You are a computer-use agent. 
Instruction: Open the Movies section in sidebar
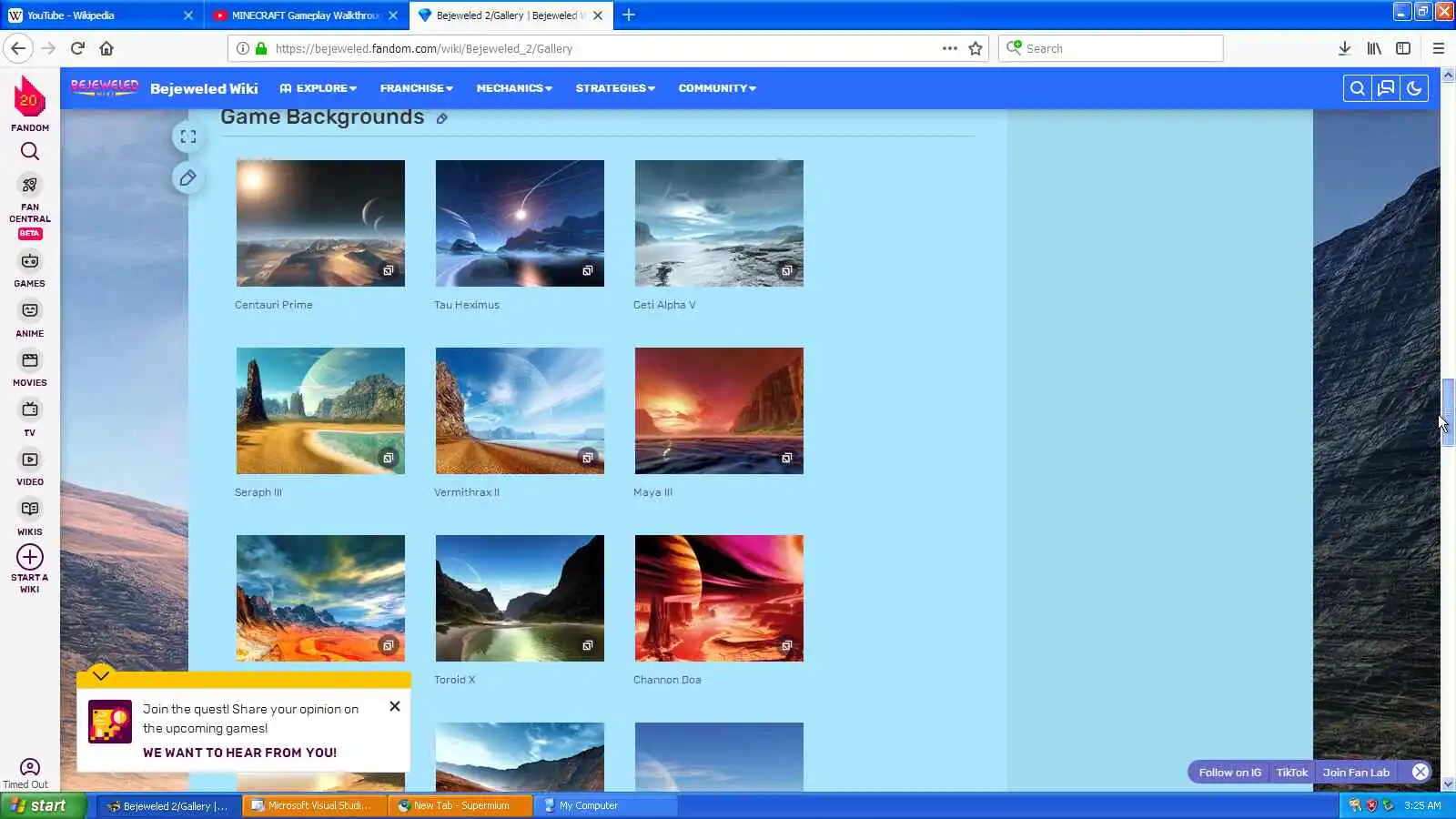tap(30, 369)
